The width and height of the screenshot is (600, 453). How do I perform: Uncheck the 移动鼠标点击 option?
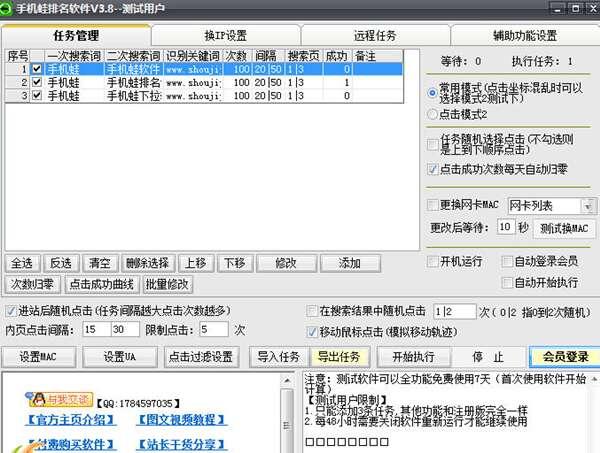311,329
